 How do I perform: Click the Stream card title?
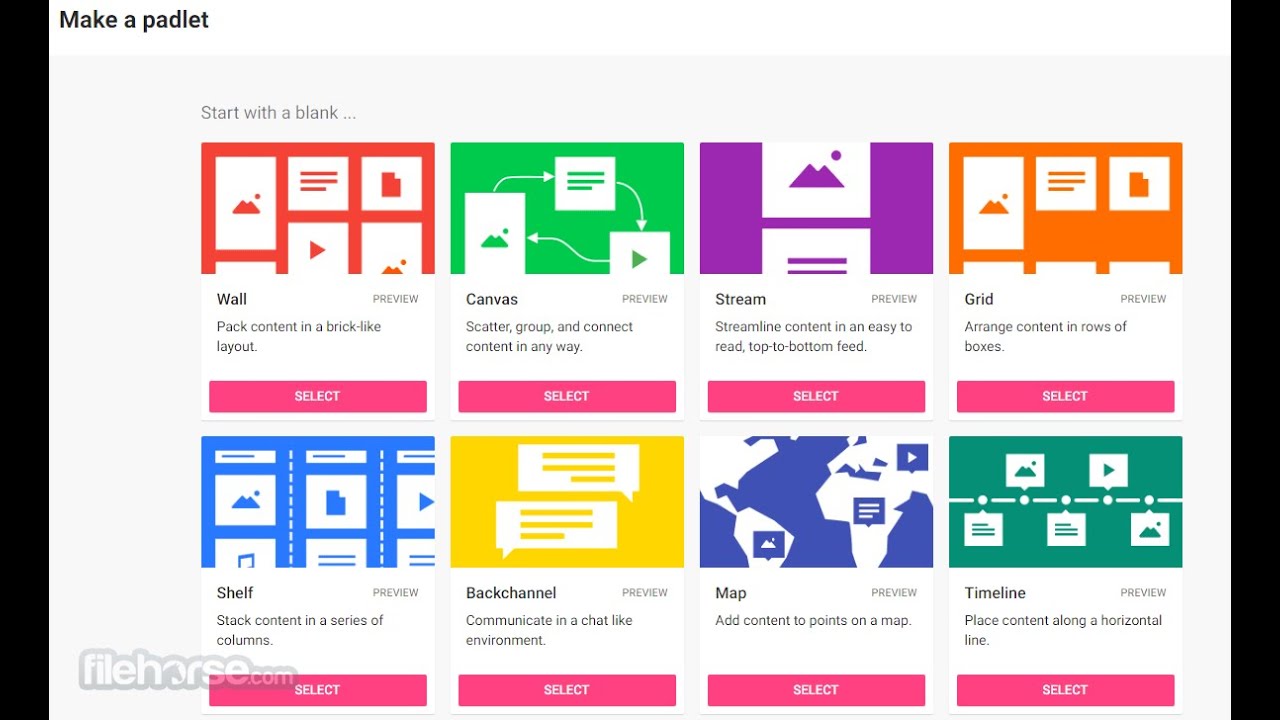coord(741,299)
